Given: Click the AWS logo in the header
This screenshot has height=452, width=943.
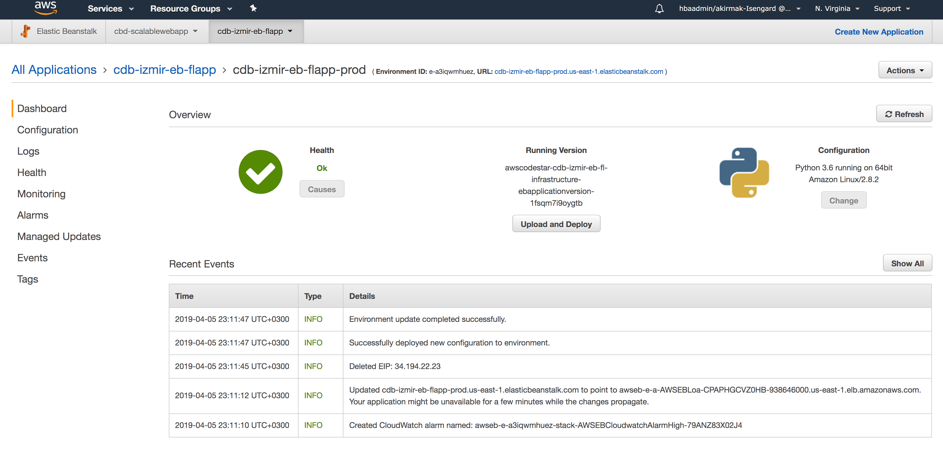Looking at the screenshot, I should (46, 8).
